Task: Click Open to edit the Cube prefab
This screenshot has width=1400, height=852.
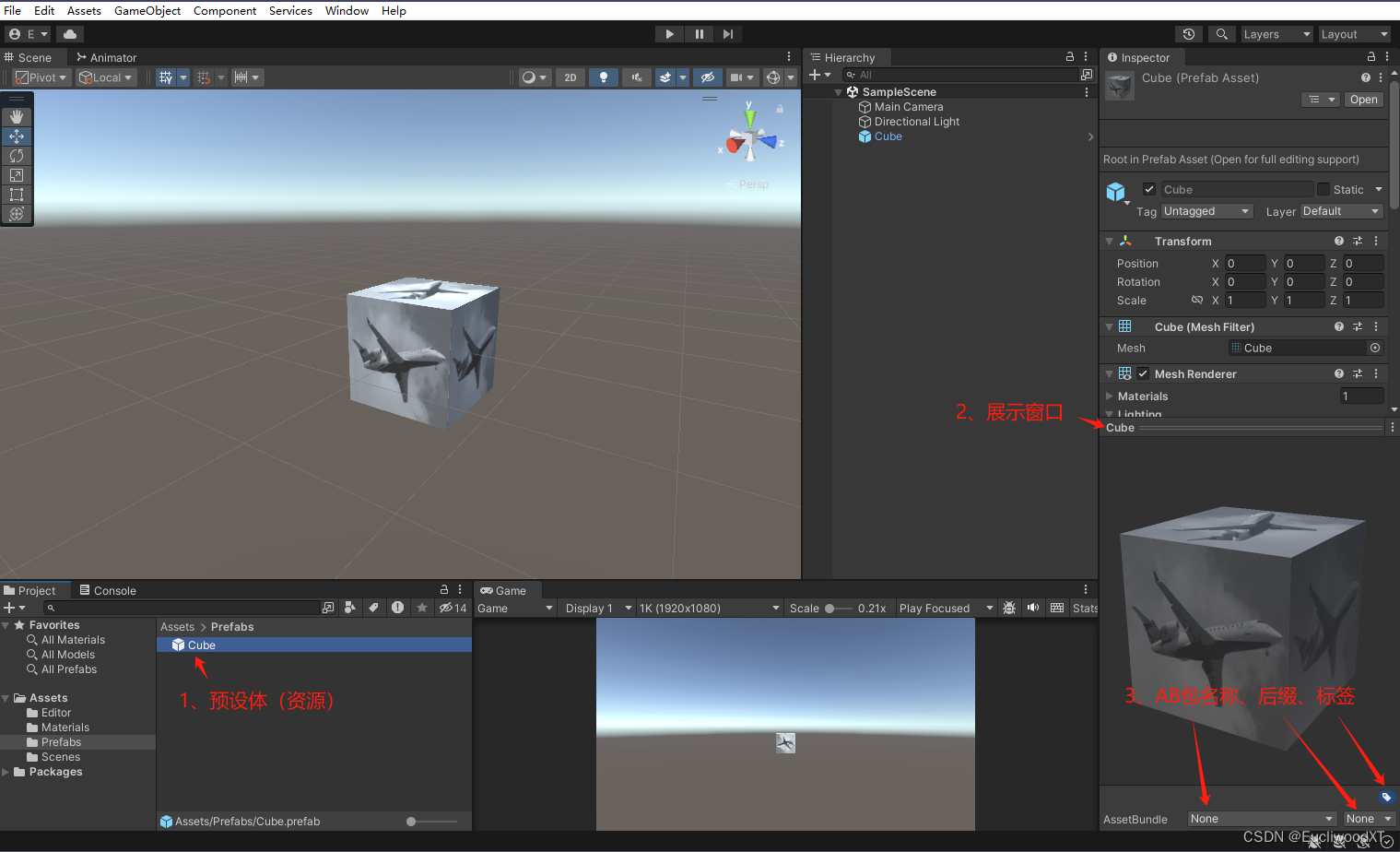Action: (x=1364, y=100)
